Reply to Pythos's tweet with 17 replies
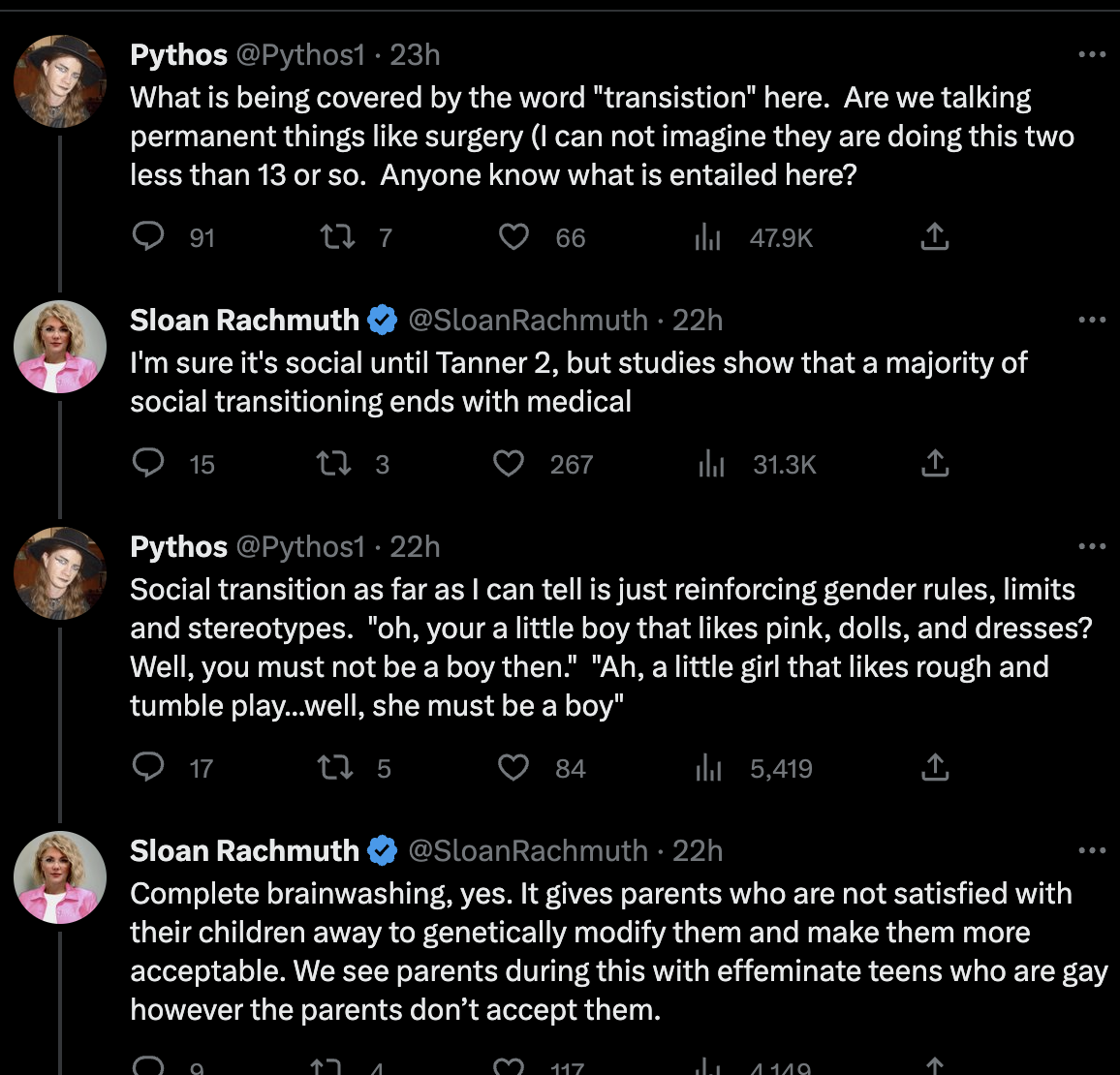The width and height of the screenshot is (1120, 1075). click(x=148, y=768)
